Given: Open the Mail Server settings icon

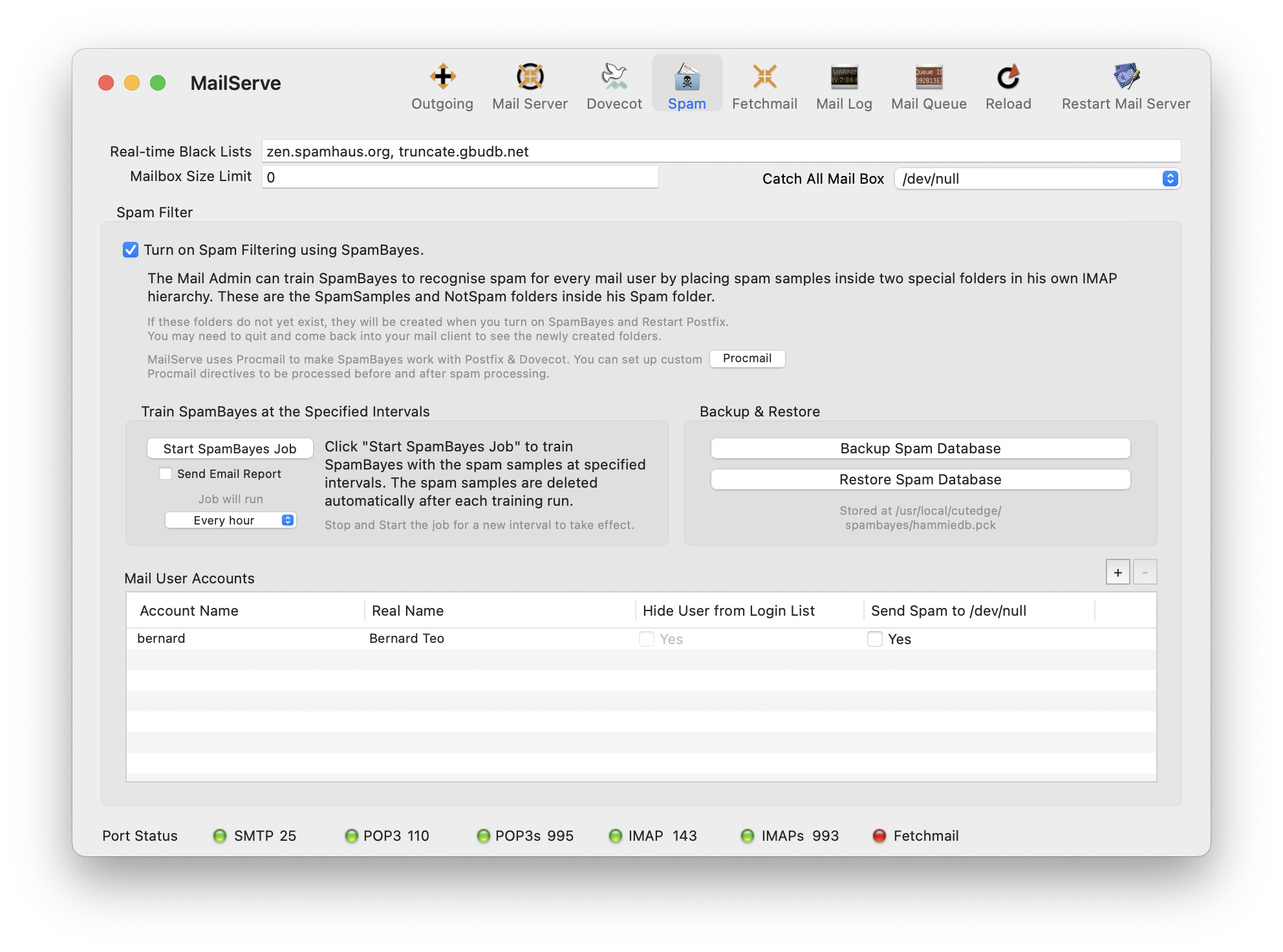Looking at the screenshot, I should click(x=530, y=77).
